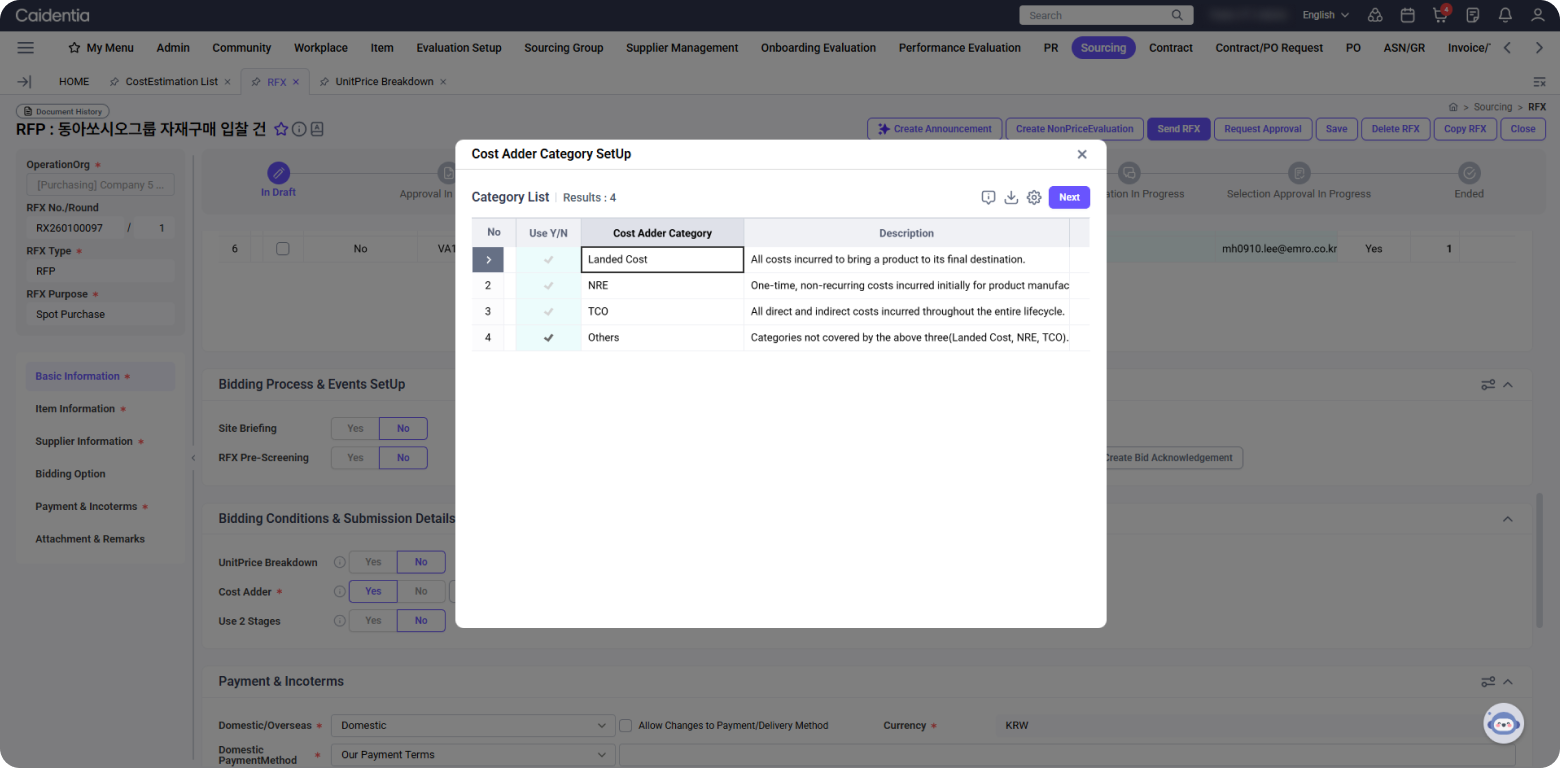This screenshot has height=768, width=1560.
Task: Select the TCO category cell
Action: (662, 312)
